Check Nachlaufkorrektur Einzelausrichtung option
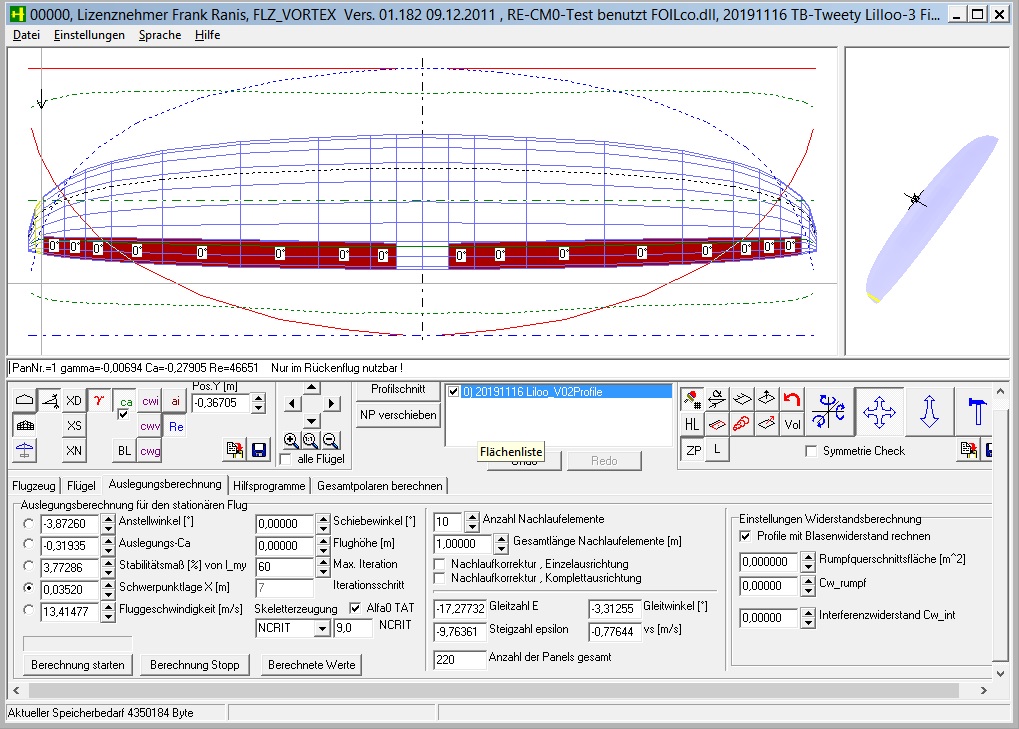The image size is (1019, 729). [441, 564]
